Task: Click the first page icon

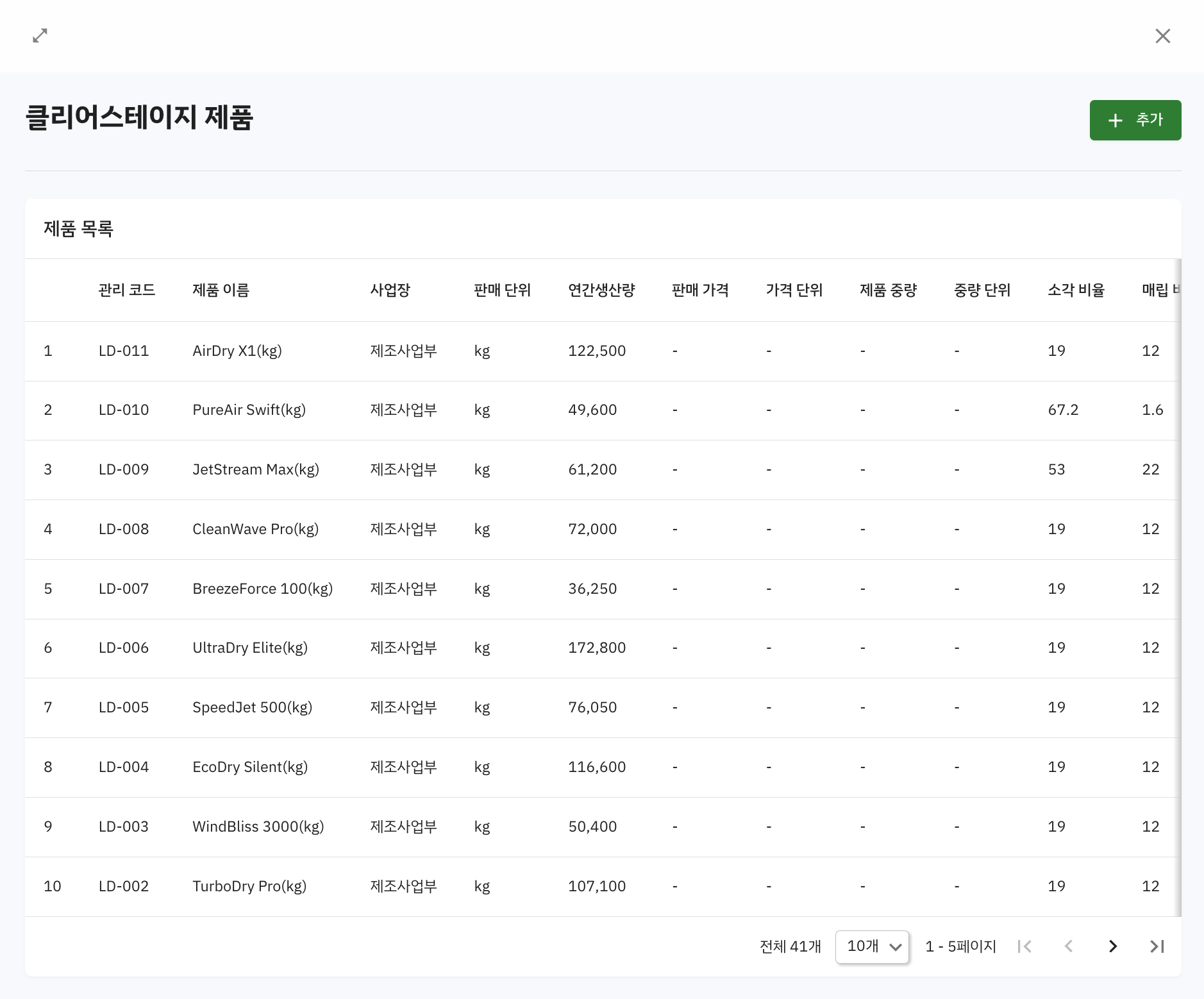Action: [x=1024, y=946]
